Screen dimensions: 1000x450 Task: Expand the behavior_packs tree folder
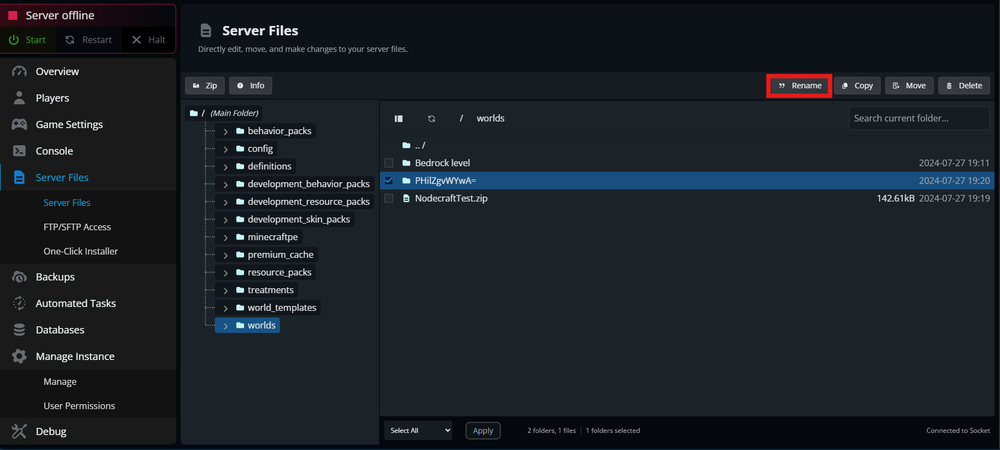[226, 131]
